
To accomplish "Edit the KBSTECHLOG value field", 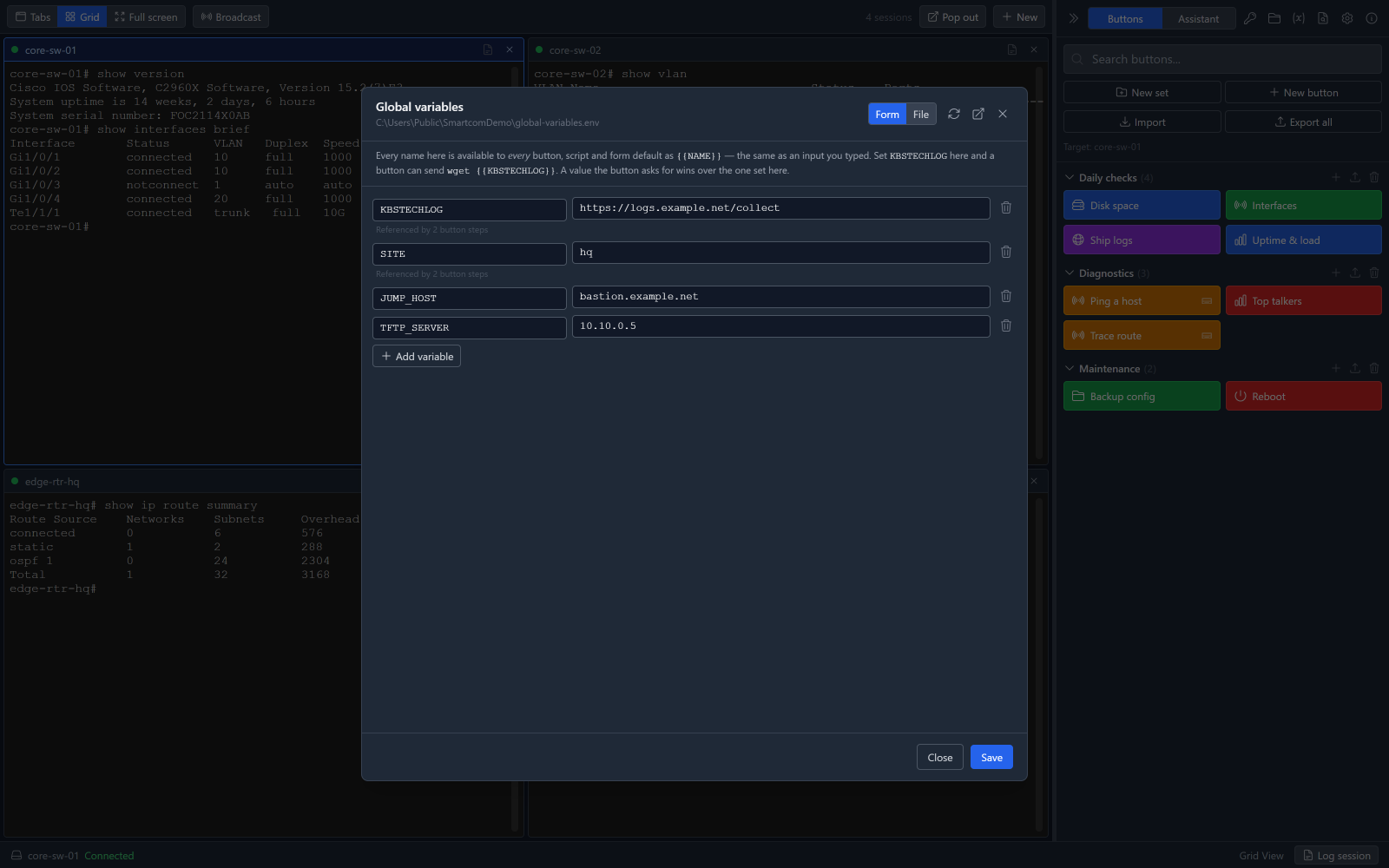I will tap(781, 208).
